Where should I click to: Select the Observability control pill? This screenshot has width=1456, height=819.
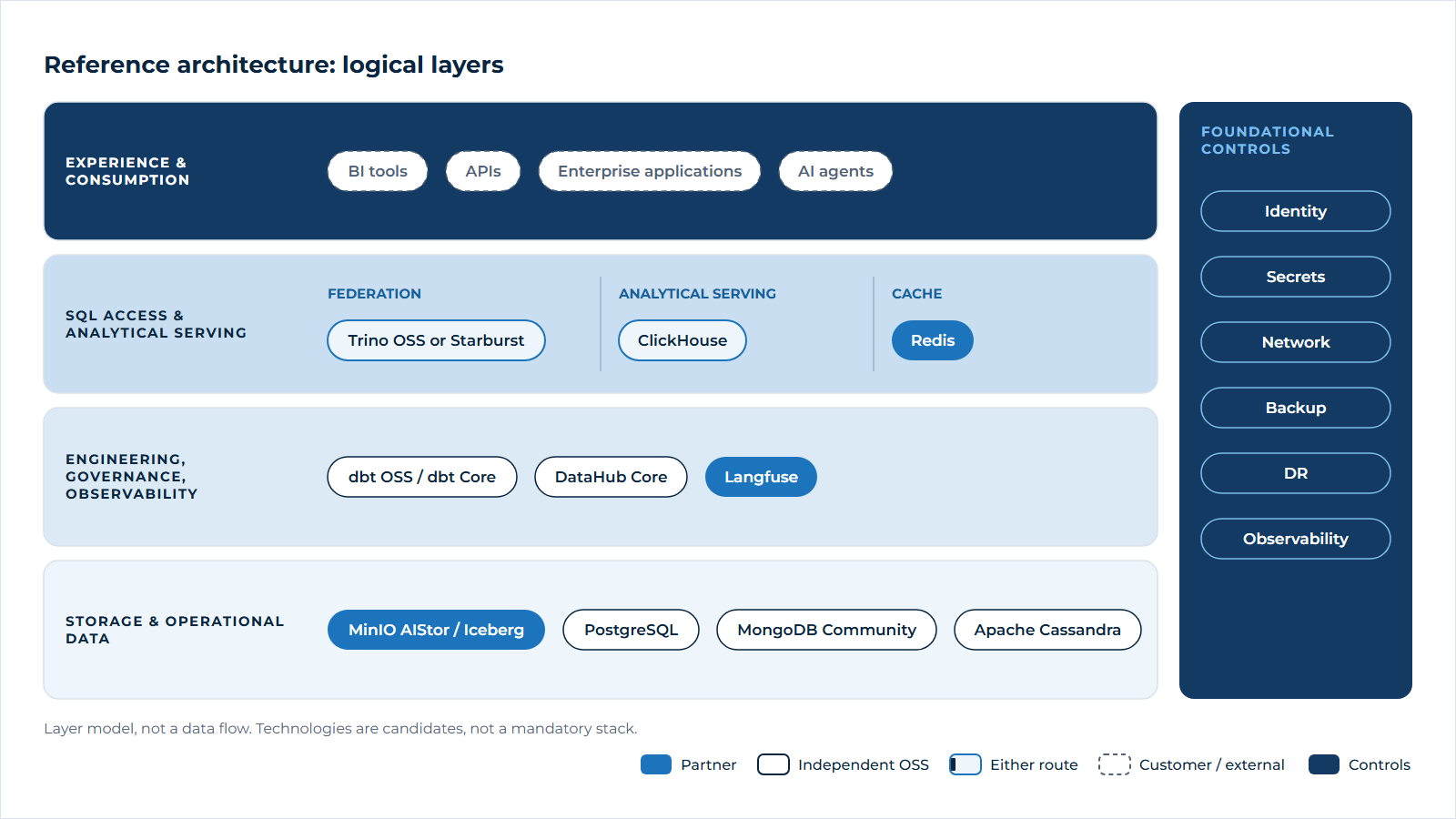(x=1296, y=539)
